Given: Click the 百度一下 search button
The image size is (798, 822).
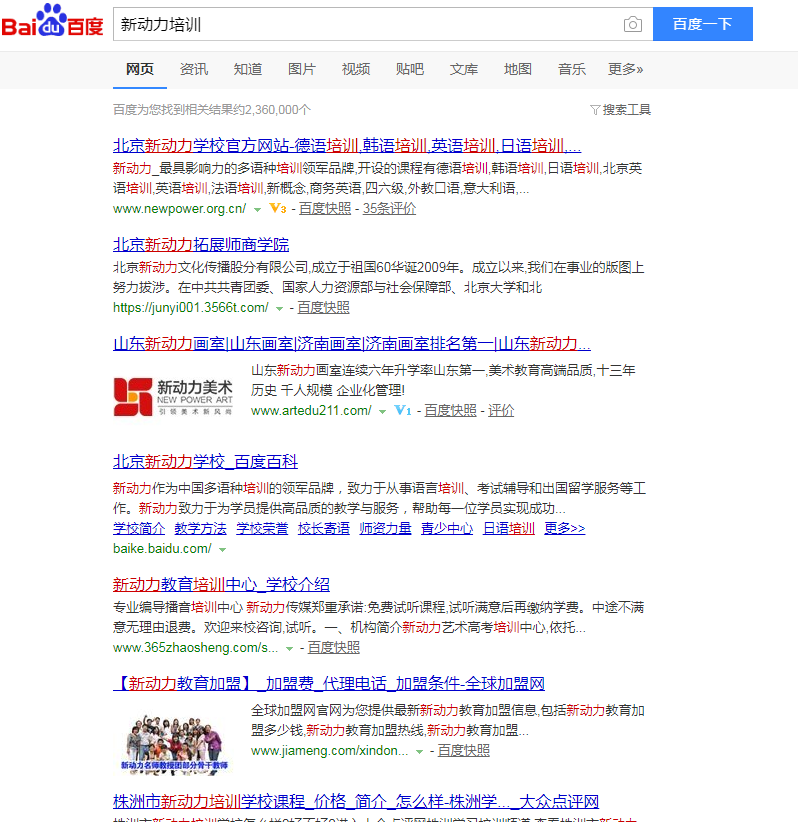Looking at the screenshot, I should 703,24.
